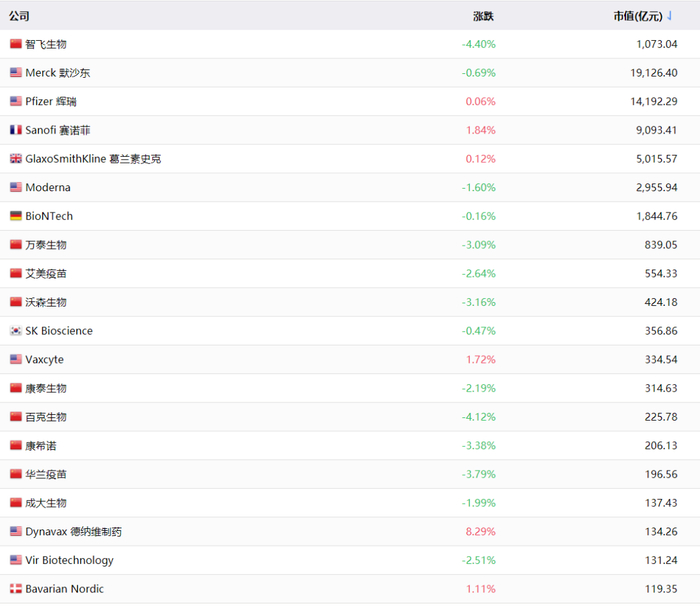The height and width of the screenshot is (606, 700).
Task: Click the China flag beside 康泰生物
Action: coord(16,388)
